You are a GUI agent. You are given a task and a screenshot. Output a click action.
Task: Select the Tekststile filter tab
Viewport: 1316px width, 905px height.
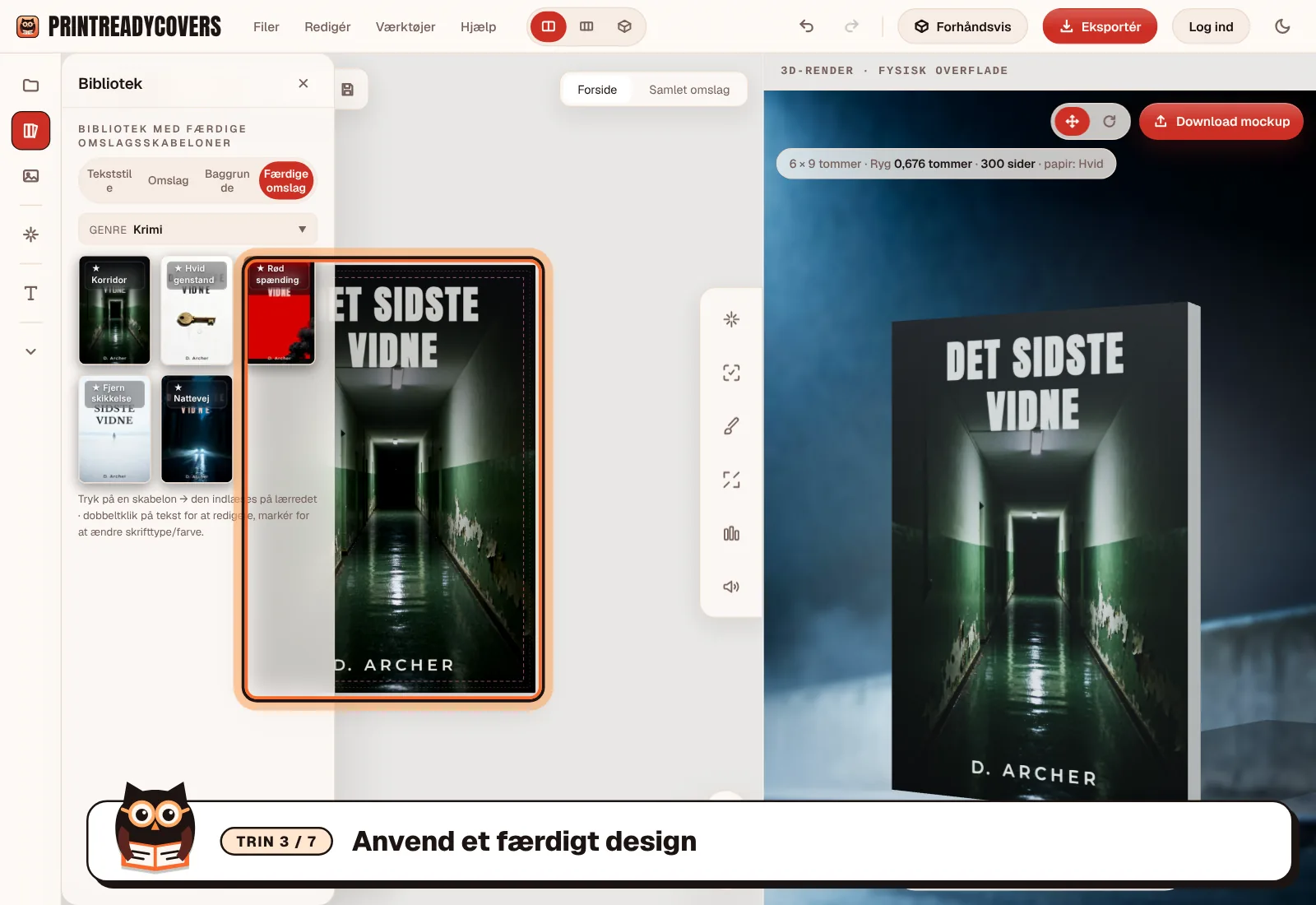[x=109, y=180]
